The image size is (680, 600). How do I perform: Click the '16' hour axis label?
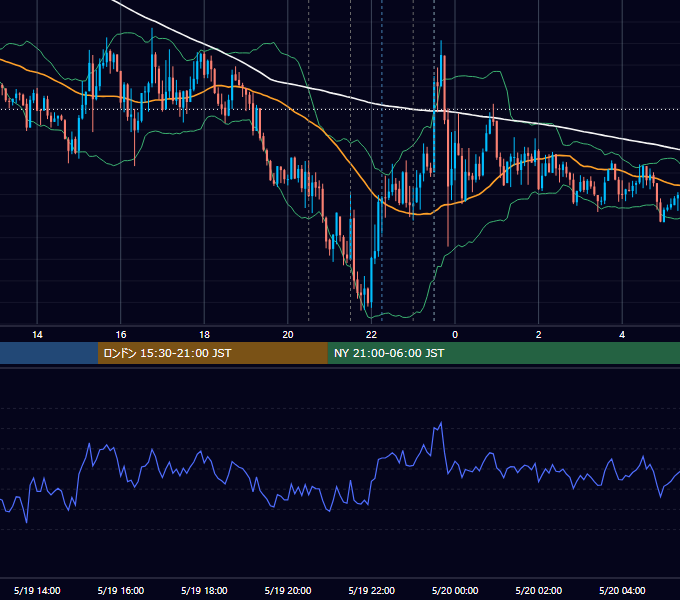coord(121,335)
